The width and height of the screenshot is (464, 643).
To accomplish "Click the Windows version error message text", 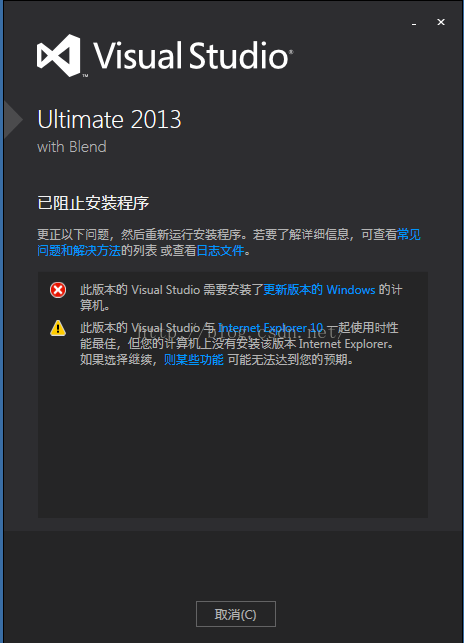I will pyautogui.click(x=241, y=298).
